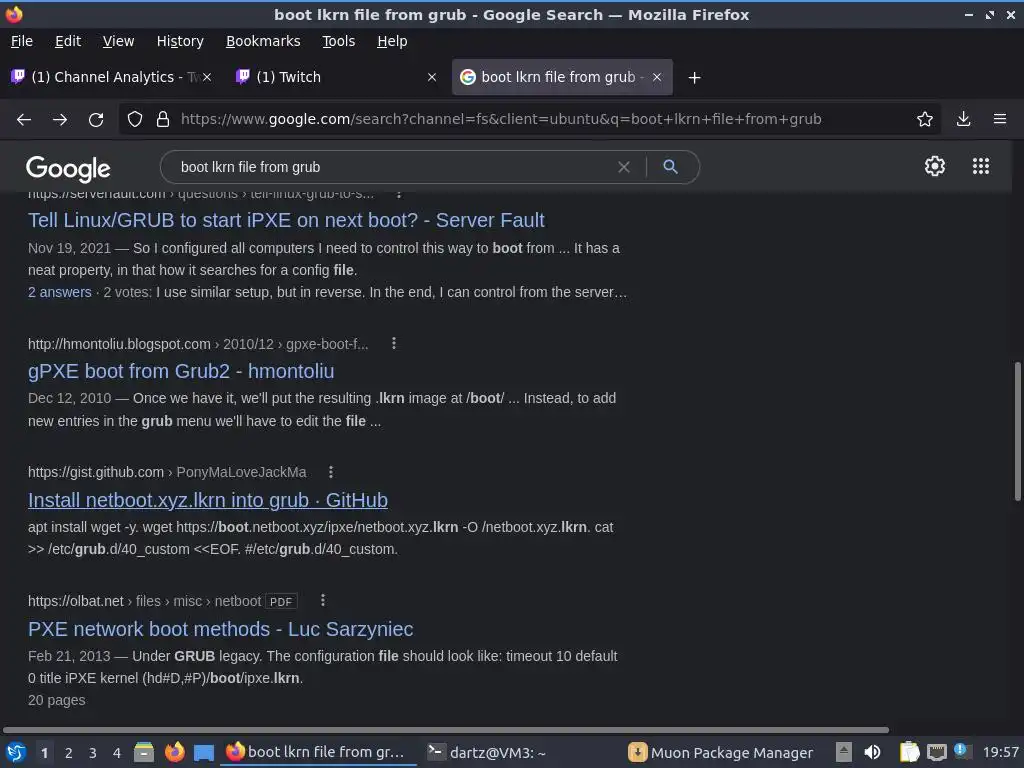This screenshot has height=768, width=1024.
Task: Open the clipboard tray icon
Action: coord(909,752)
